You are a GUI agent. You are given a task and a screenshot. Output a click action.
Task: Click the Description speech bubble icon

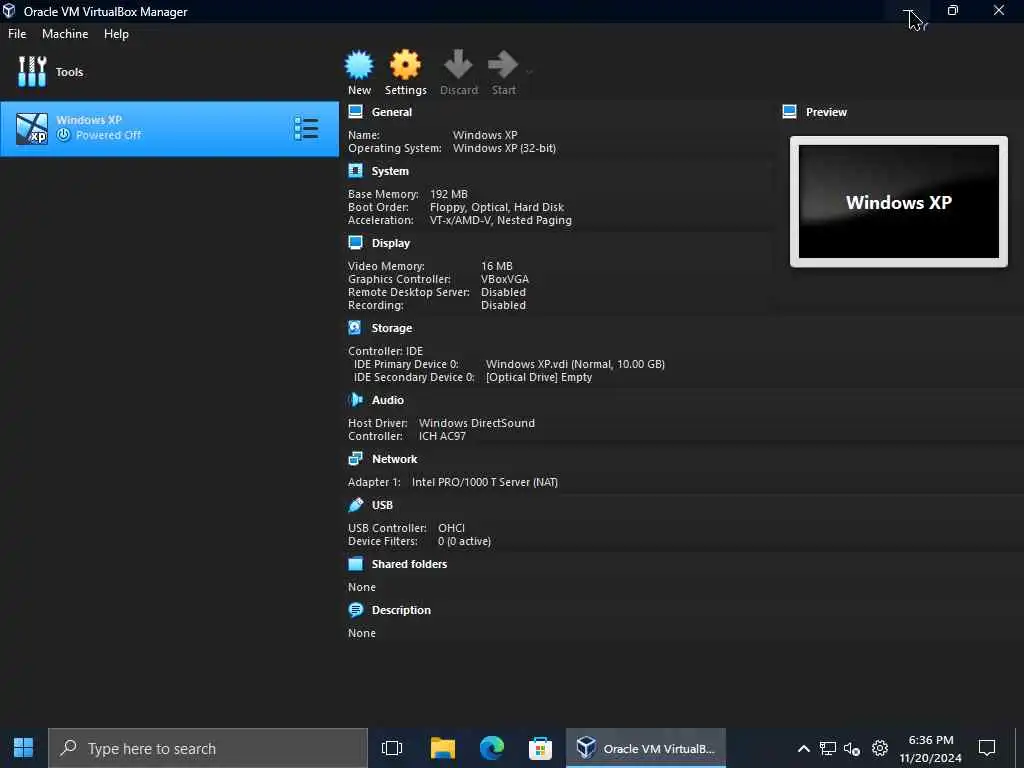(355, 609)
